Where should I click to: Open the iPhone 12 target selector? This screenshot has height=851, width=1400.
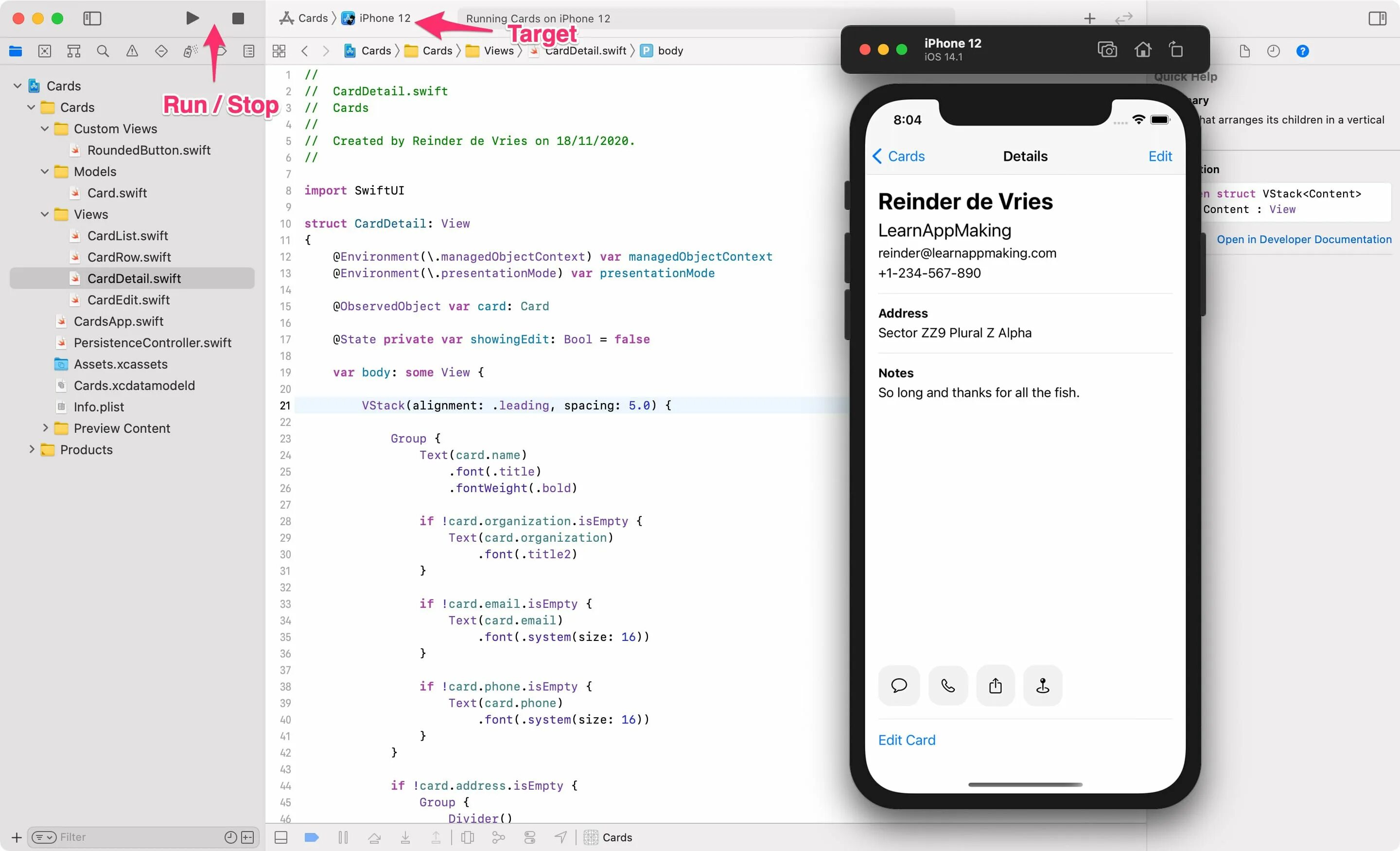[x=384, y=18]
